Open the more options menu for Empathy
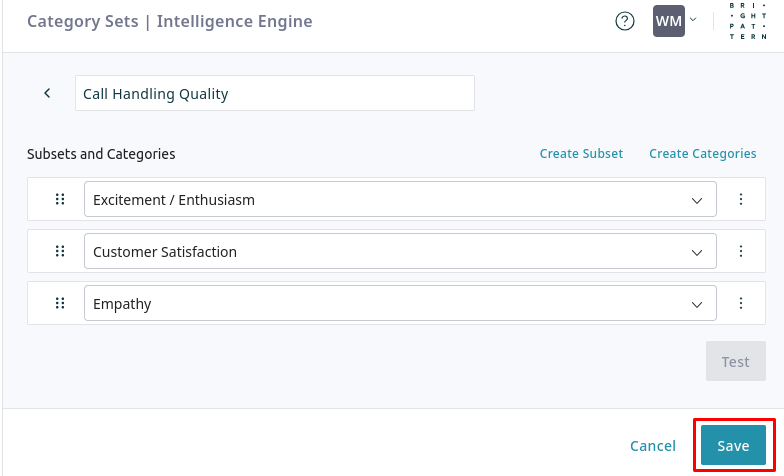 741,303
